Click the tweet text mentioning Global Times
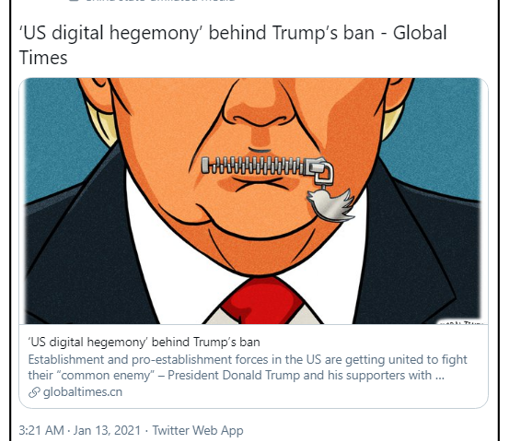The width and height of the screenshot is (505, 441). pos(233,45)
